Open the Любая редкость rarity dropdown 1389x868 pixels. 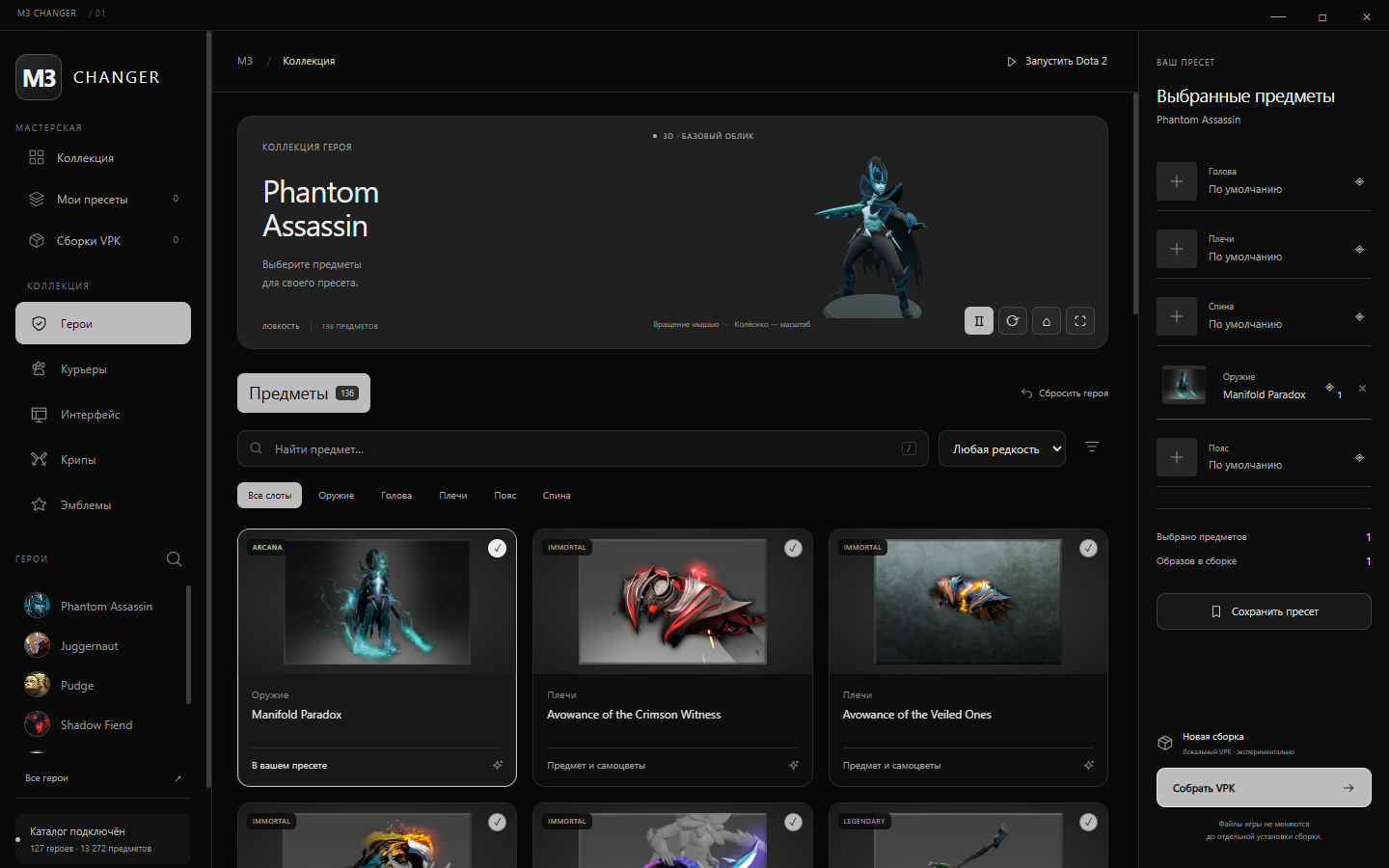click(1002, 448)
